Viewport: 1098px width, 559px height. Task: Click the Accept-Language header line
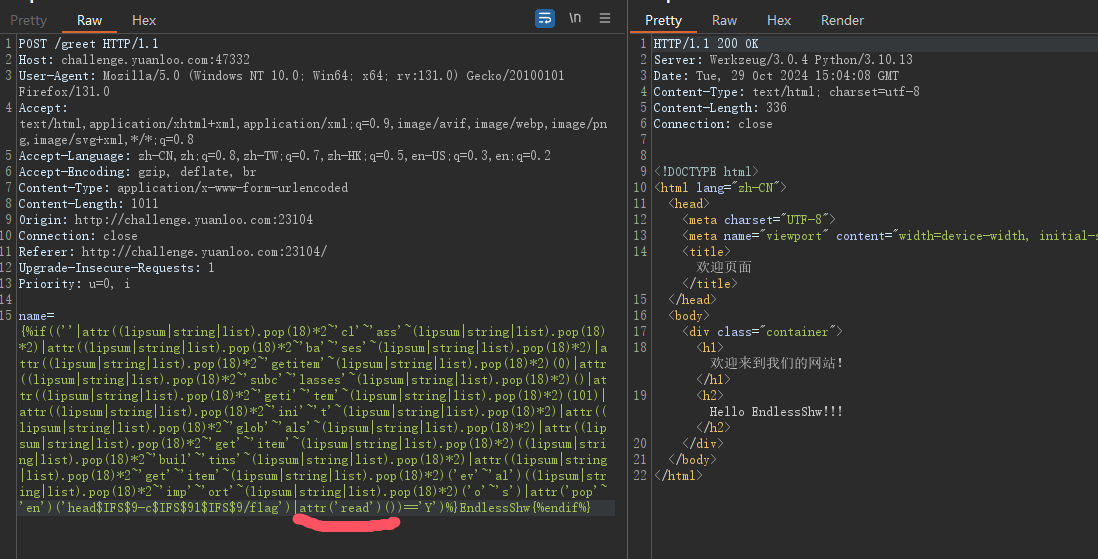284,156
